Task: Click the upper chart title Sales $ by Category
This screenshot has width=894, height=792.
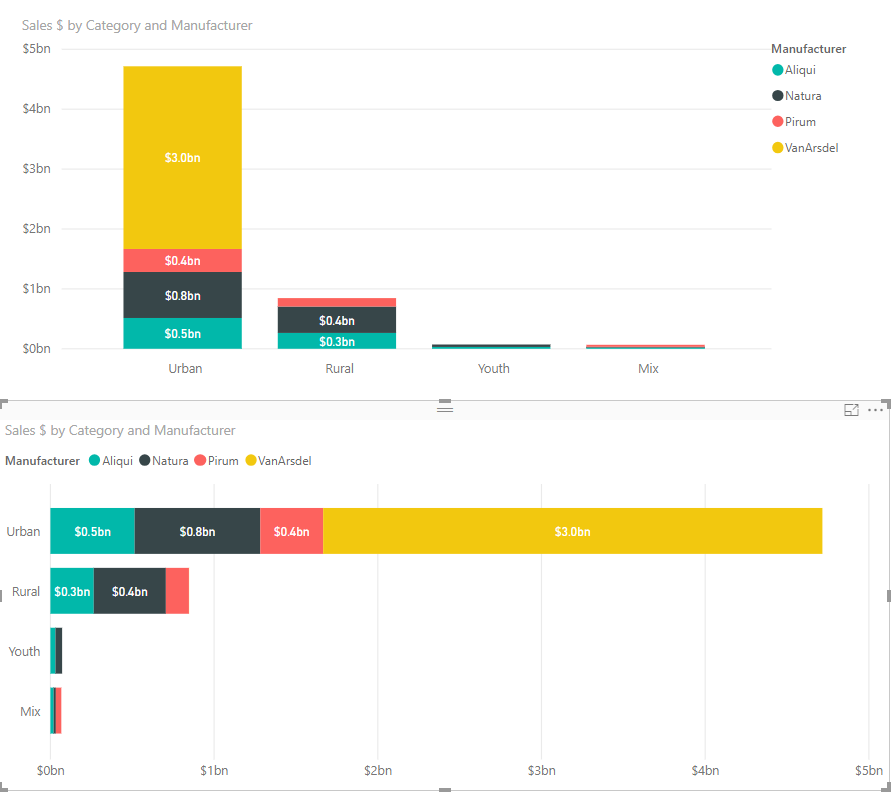Action: tap(137, 26)
